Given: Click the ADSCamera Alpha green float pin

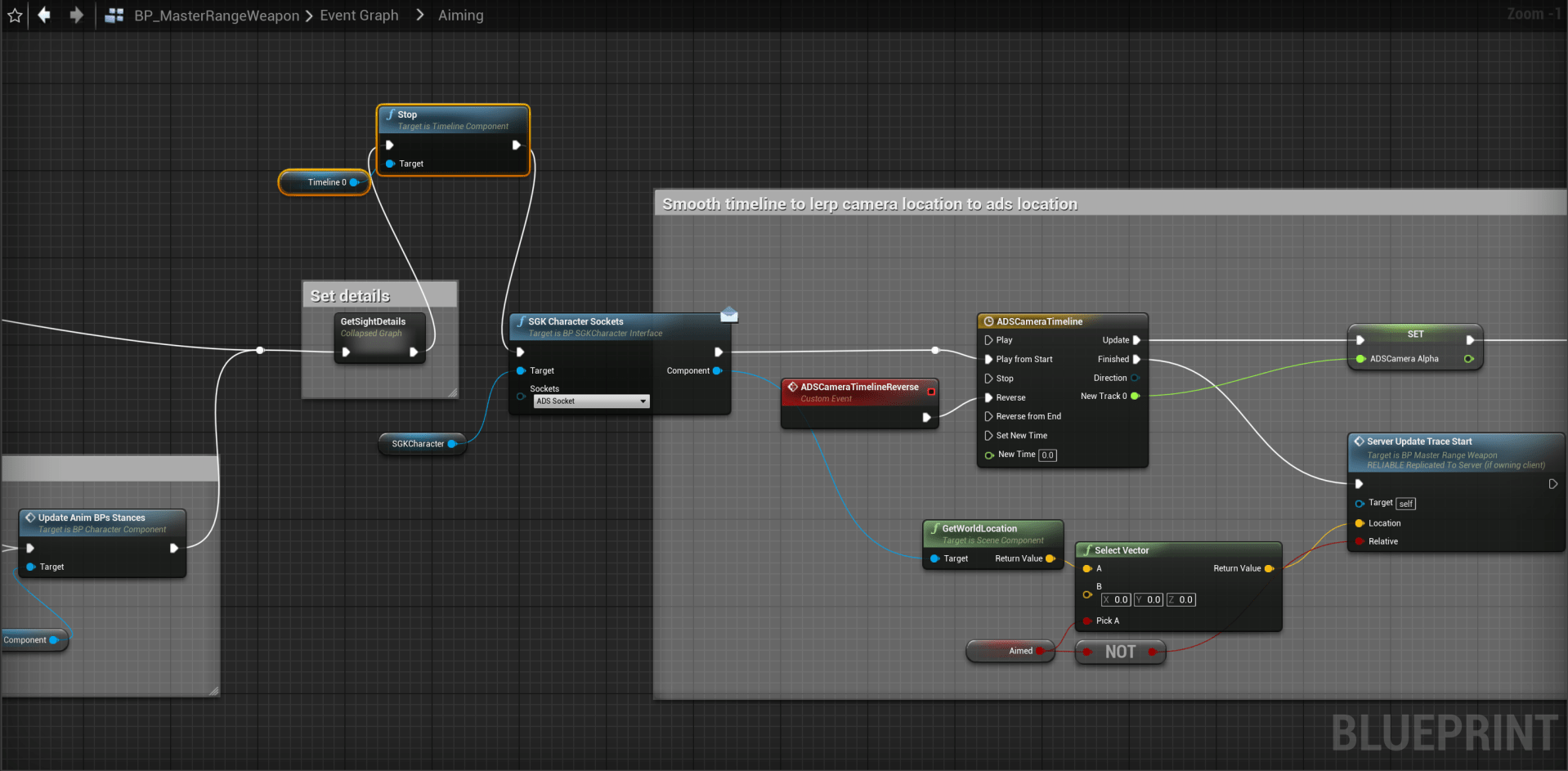Looking at the screenshot, I should (1360, 359).
